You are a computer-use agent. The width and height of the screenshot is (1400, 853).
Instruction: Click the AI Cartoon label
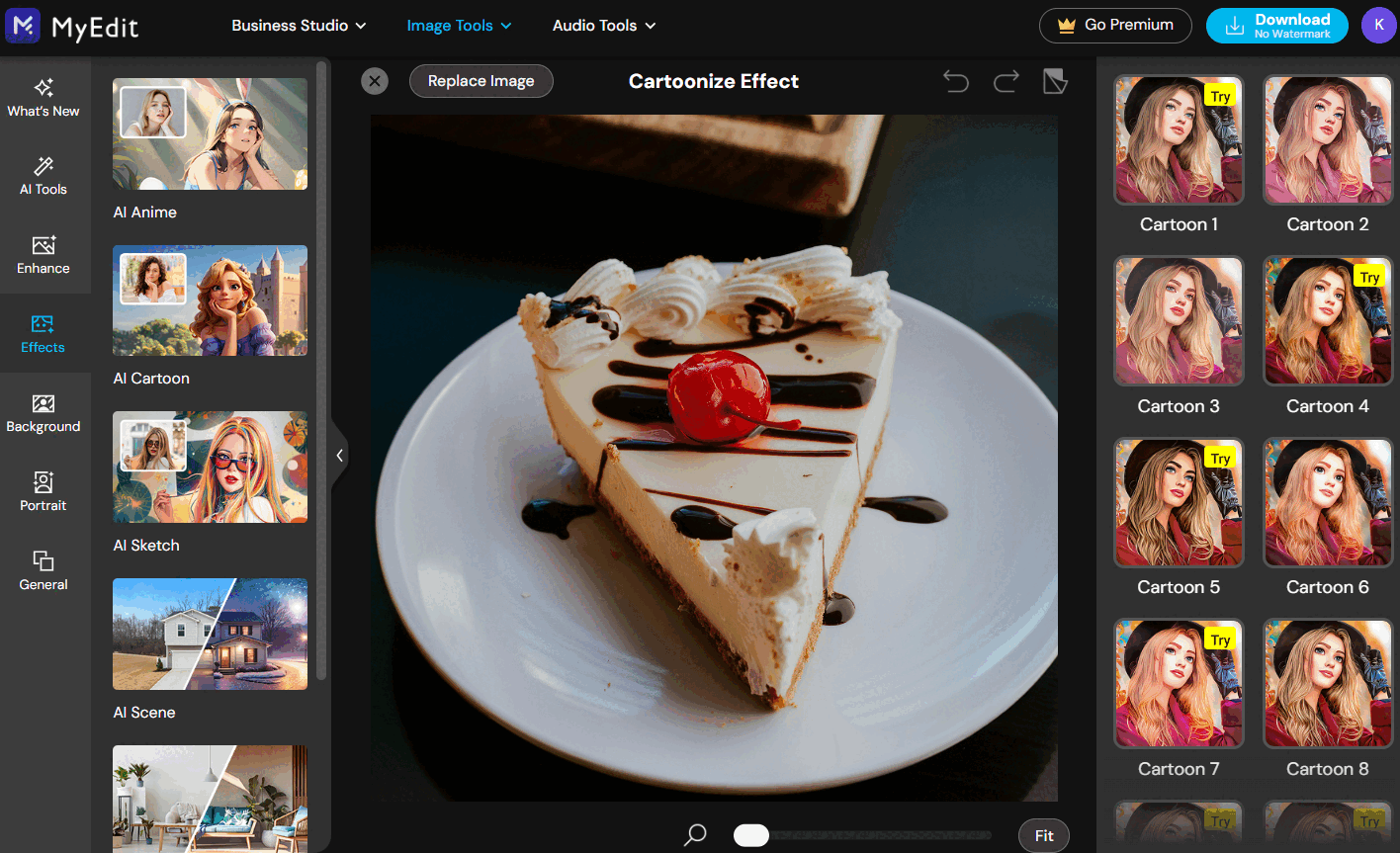[151, 379]
